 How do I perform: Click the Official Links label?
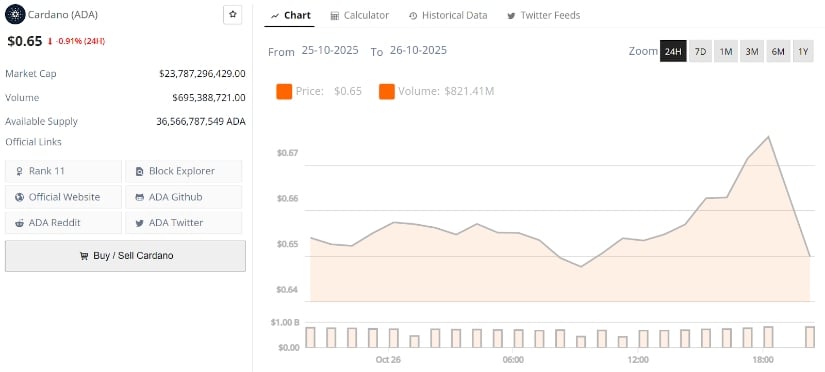[33, 142]
